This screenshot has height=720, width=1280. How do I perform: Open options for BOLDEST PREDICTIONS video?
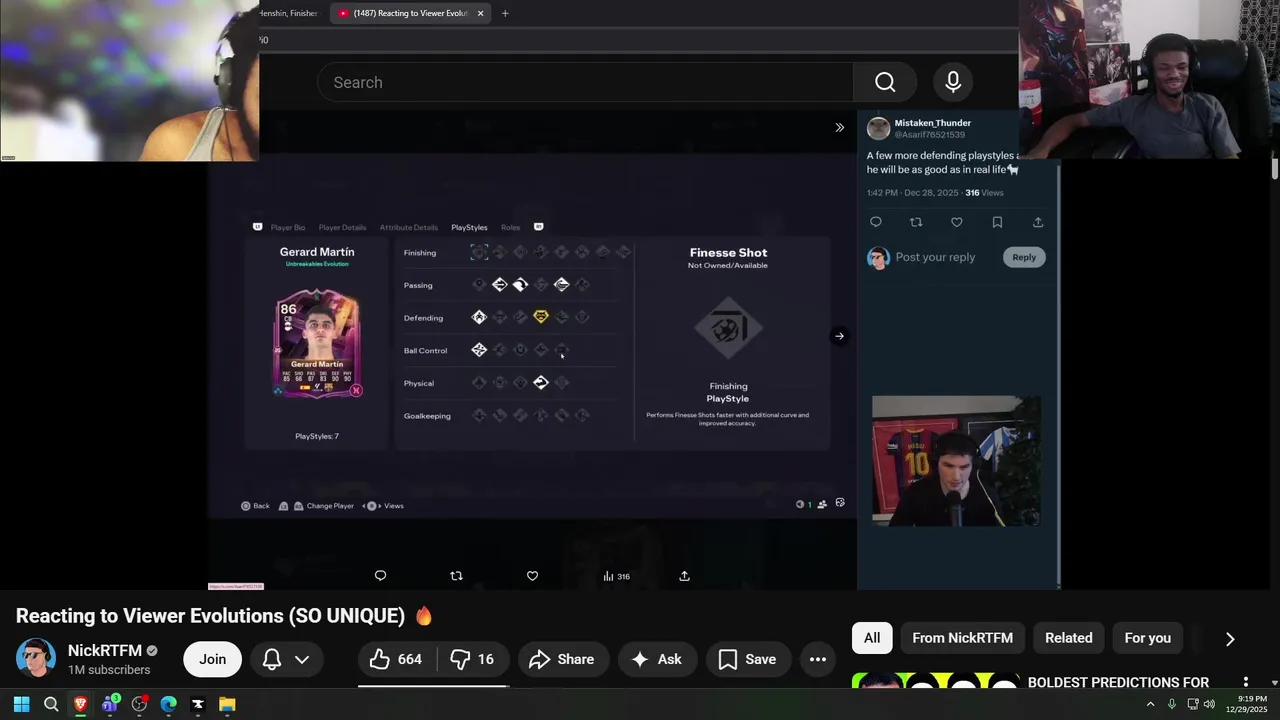1246,682
